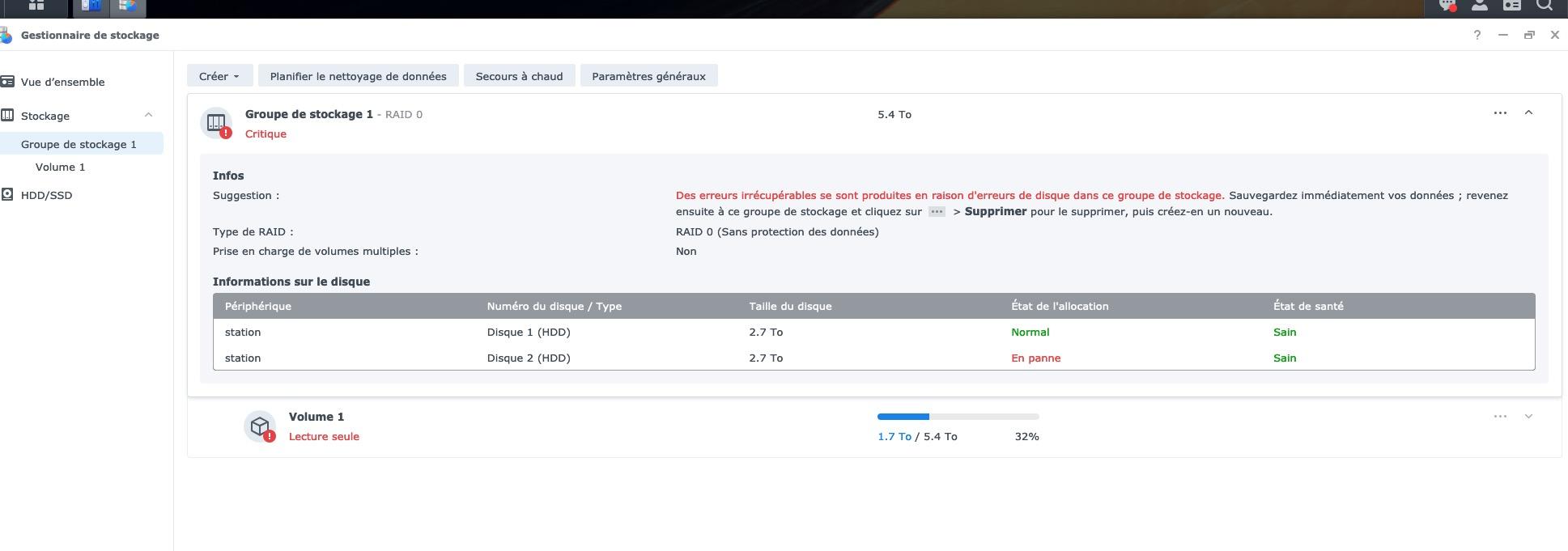1568x551 pixels.
Task: Select Volume 1 in the sidebar tree
Action: (x=60, y=167)
